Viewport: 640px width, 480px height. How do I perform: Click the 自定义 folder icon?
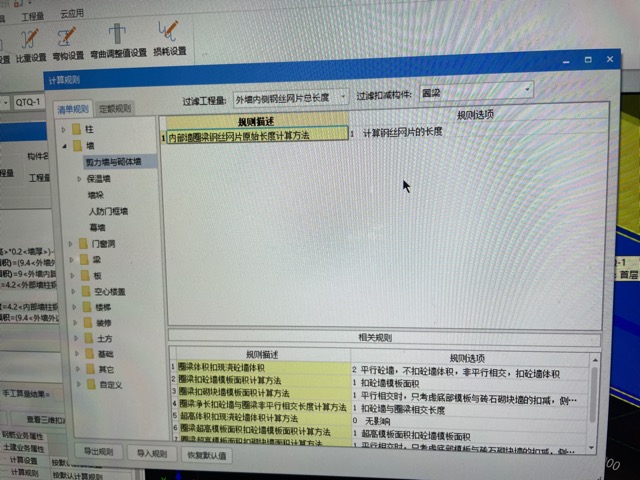click(92, 384)
